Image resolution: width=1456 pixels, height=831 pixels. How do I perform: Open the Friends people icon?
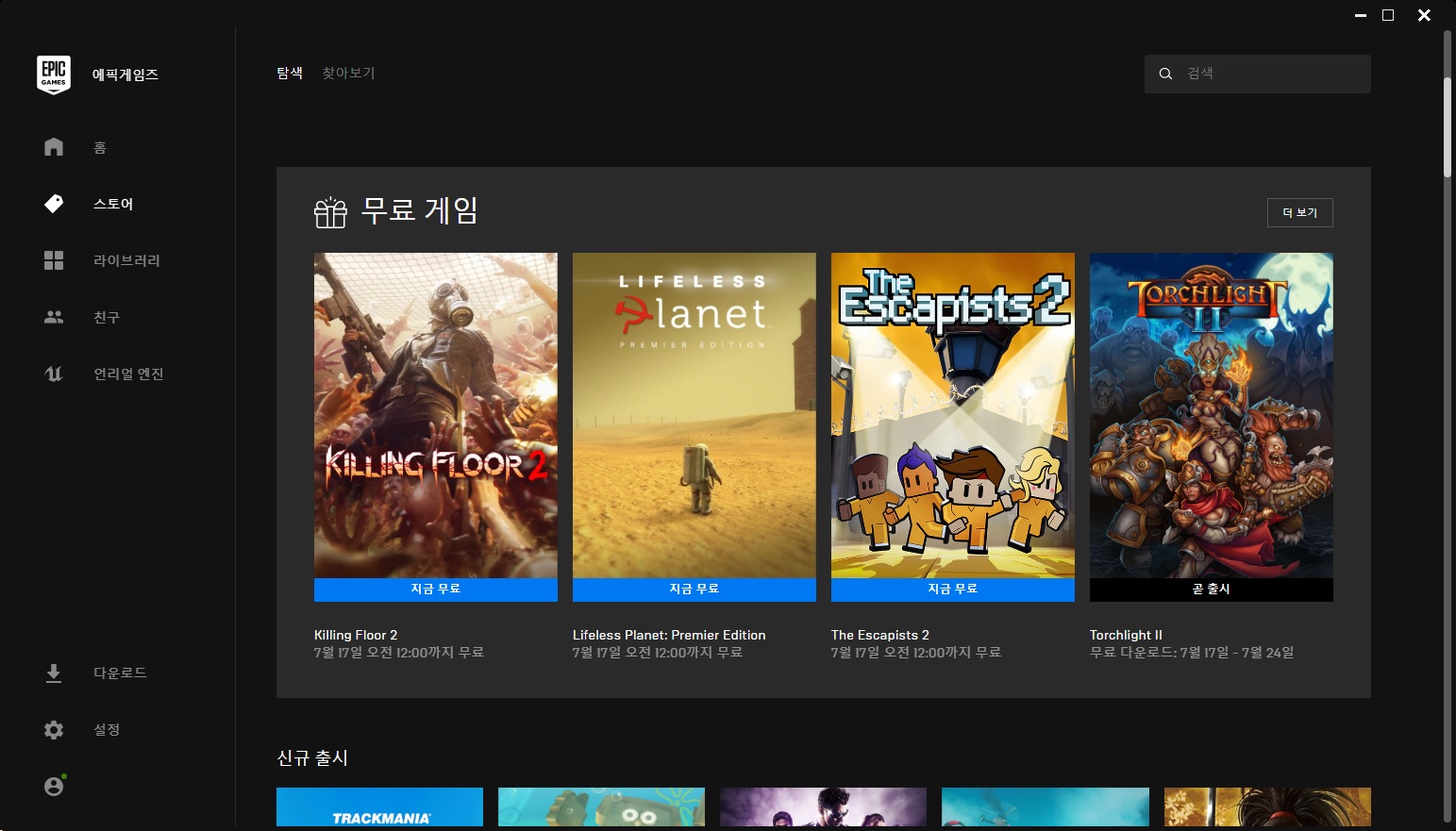[54, 317]
